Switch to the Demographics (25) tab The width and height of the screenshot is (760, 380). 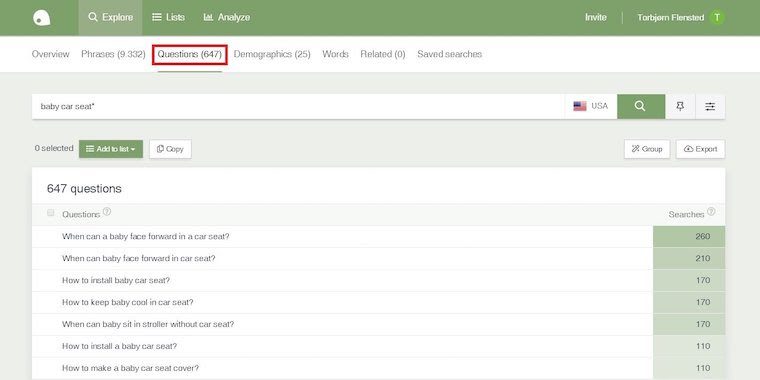click(x=272, y=54)
